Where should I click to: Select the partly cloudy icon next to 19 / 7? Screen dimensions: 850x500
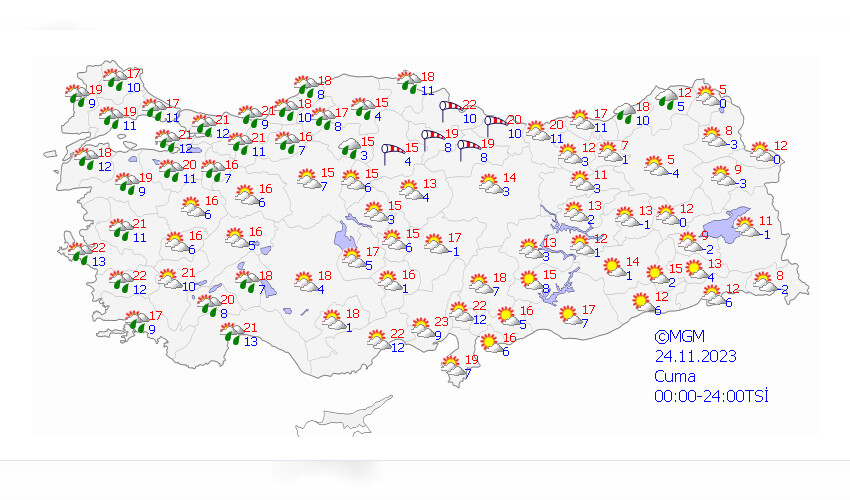pyautogui.click(x=453, y=366)
